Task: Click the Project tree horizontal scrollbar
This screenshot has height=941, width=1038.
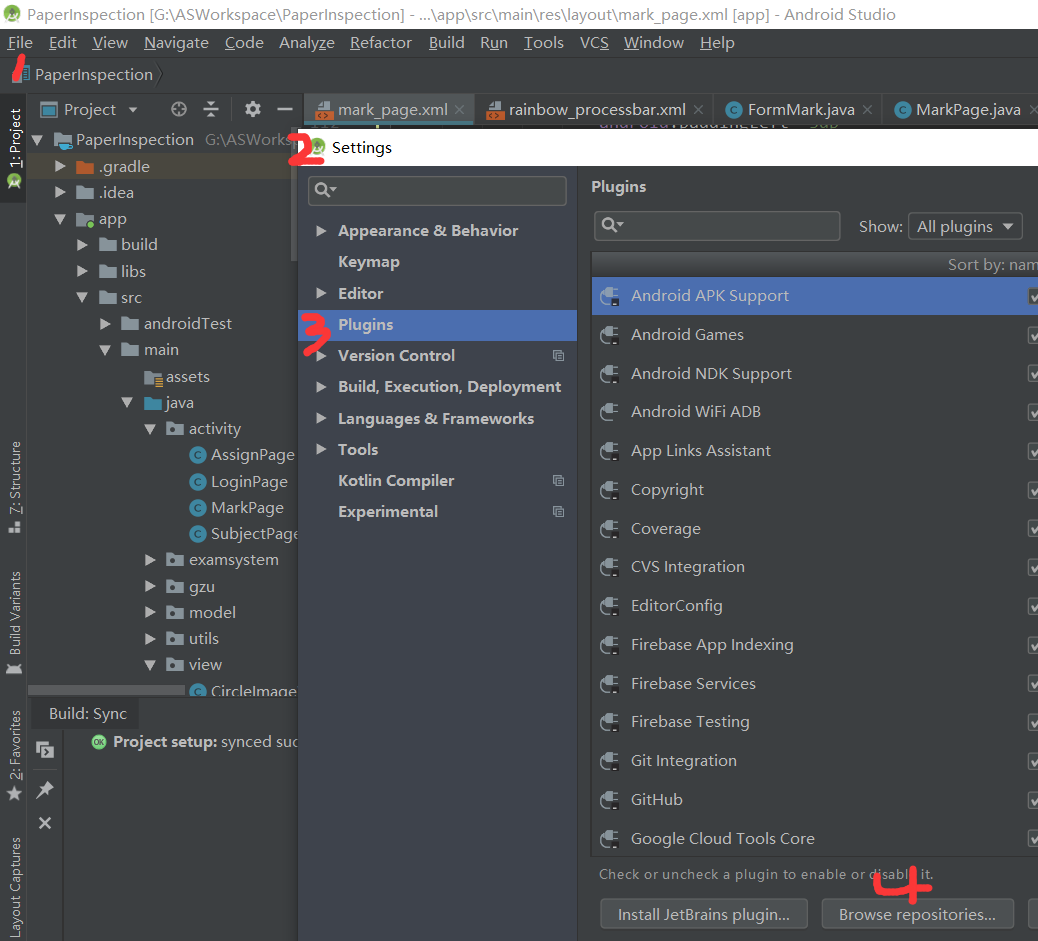Action: (107, 690)
